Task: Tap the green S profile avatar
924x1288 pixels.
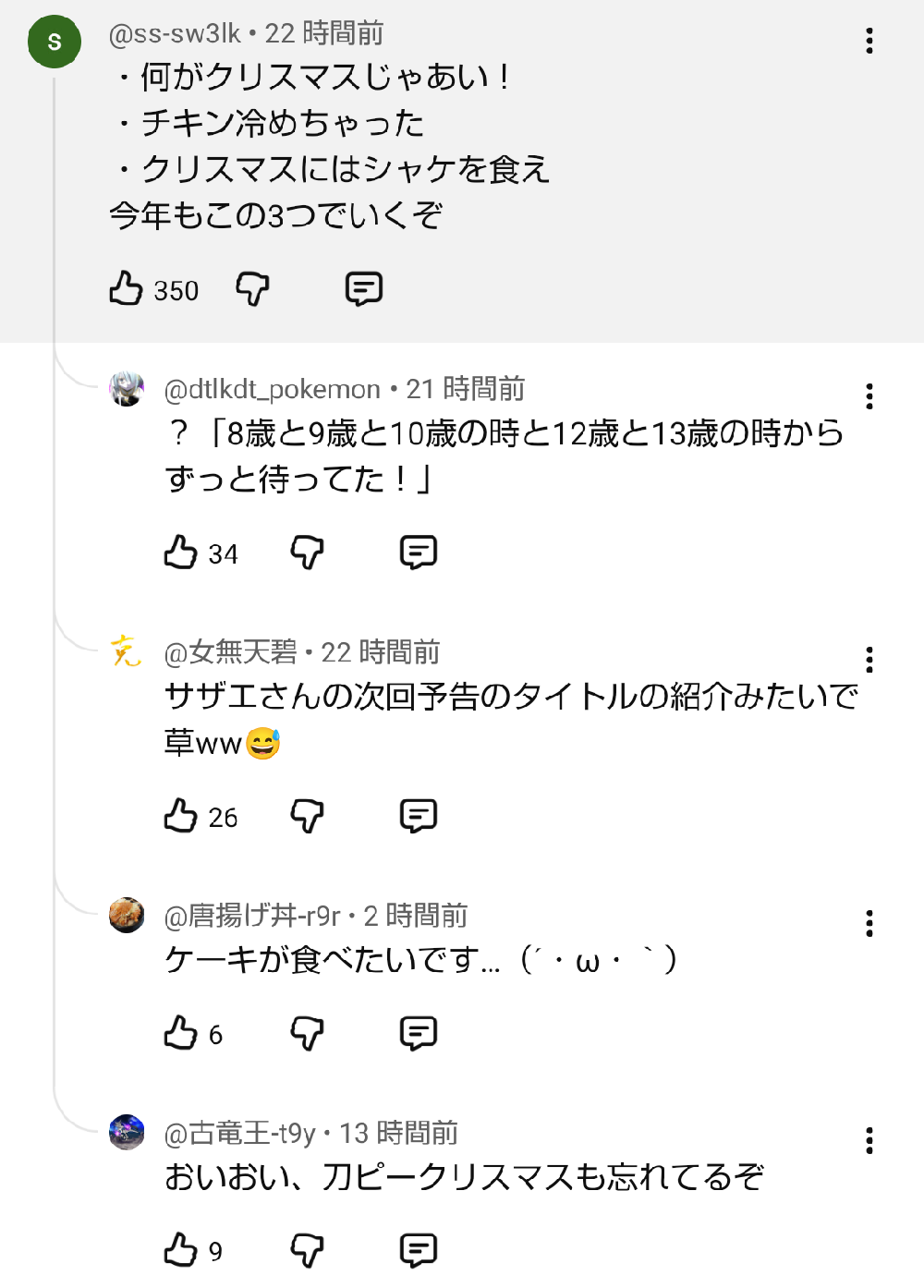Action: 55,42
